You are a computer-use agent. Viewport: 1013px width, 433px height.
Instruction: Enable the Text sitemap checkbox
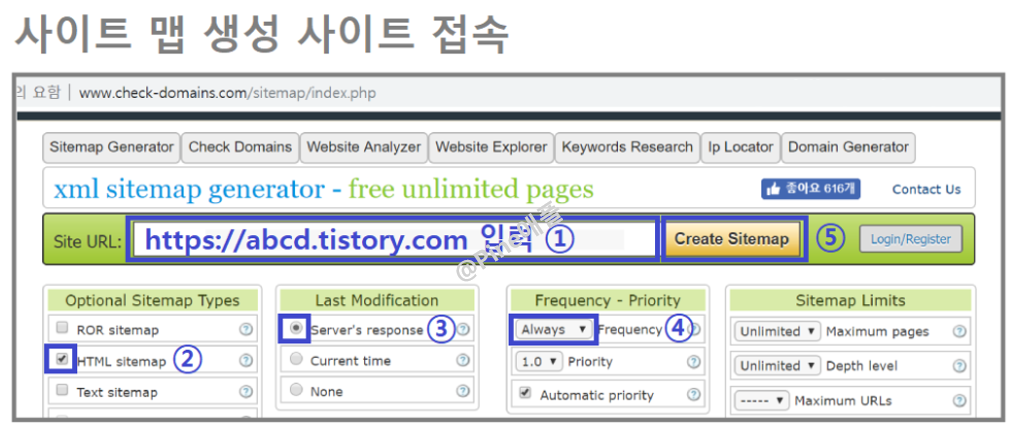coord(62,390)
